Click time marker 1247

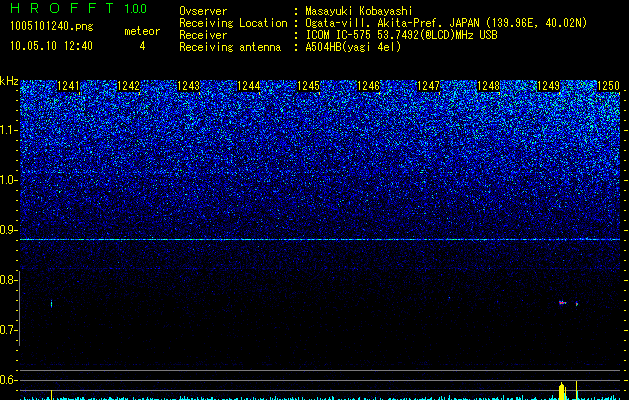pyautogui.click(x=428, y=86)
